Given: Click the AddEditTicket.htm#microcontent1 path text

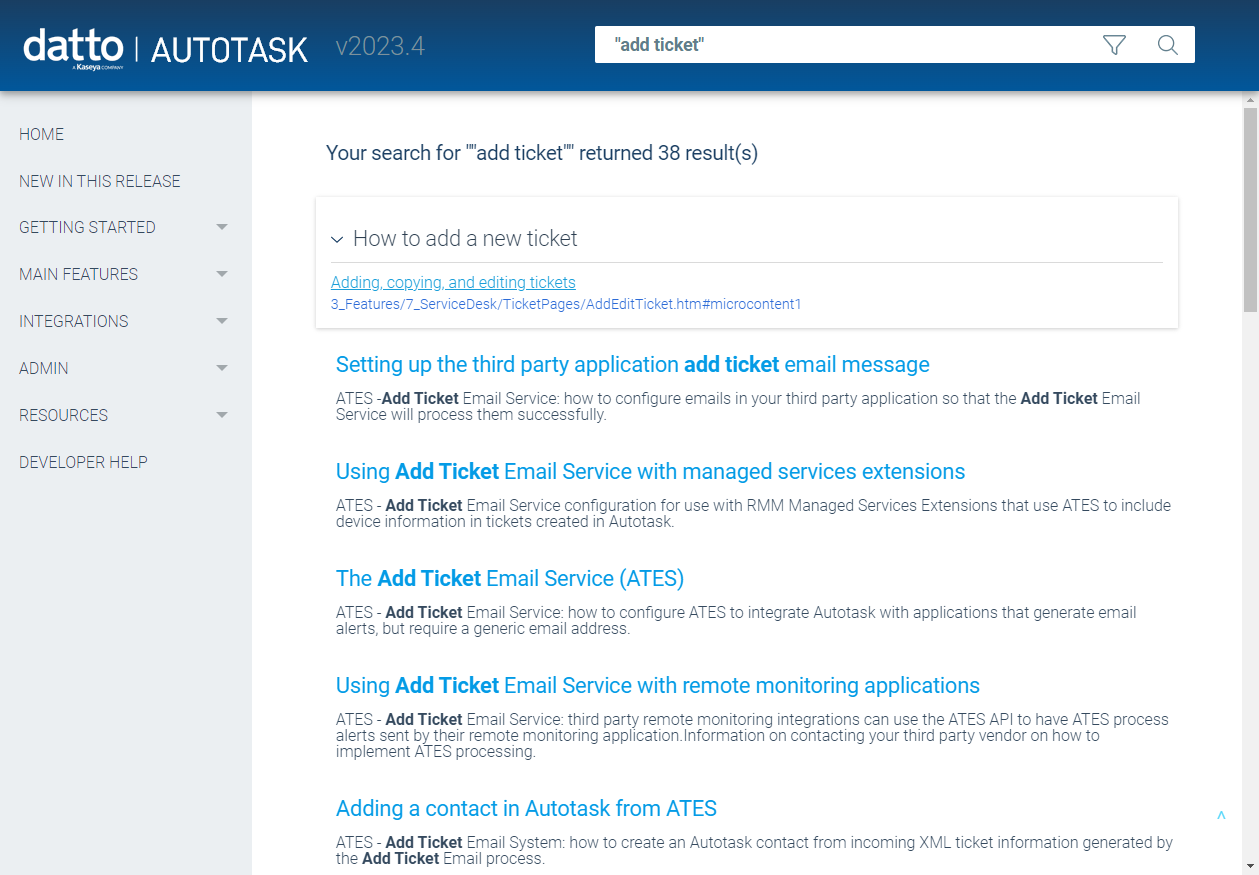Looking at the screenshot, I should (566, 304).
